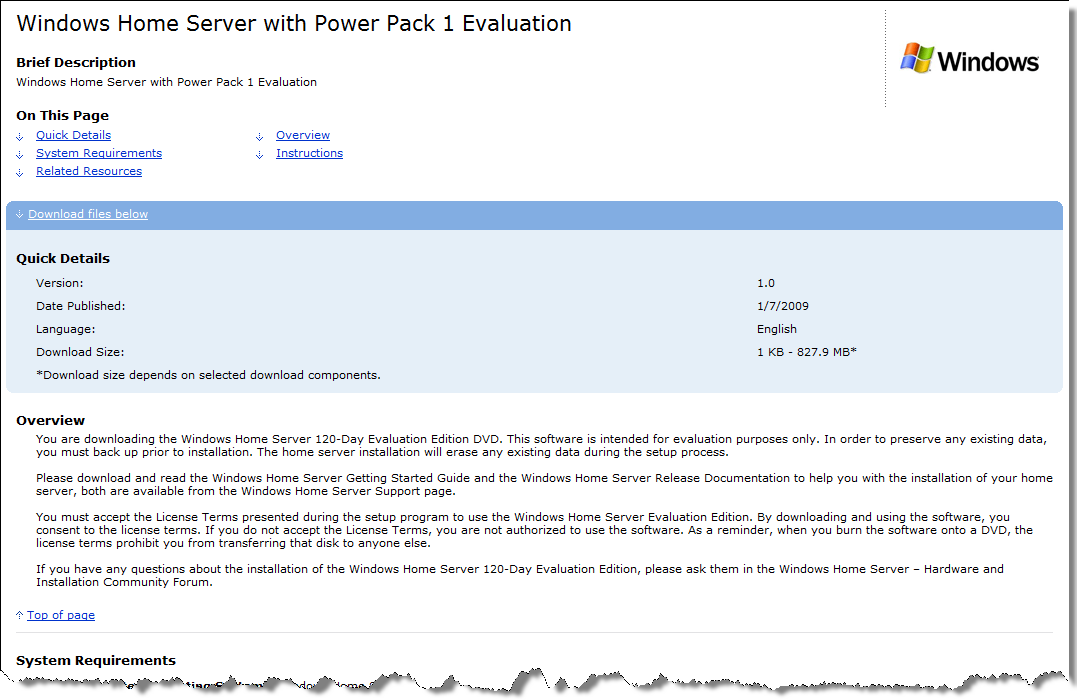Click the paragraph starting 'If you have any questions'

click(x=520, y=576)
